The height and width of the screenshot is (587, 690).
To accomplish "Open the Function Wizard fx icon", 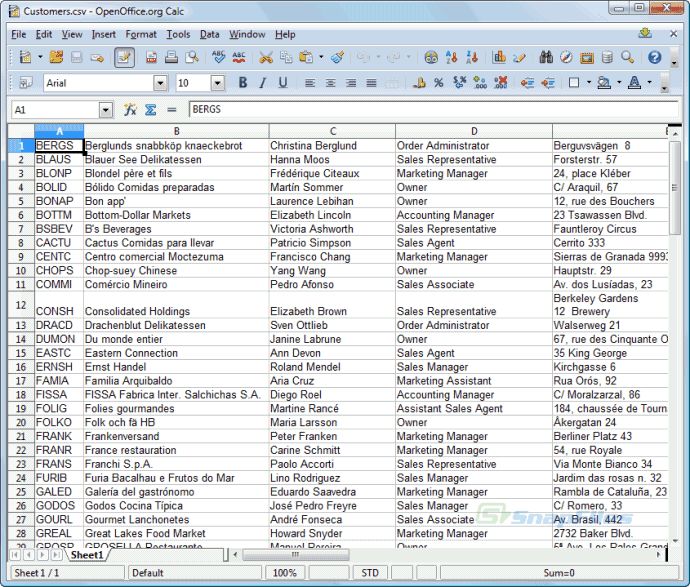I will click(130, 110).
